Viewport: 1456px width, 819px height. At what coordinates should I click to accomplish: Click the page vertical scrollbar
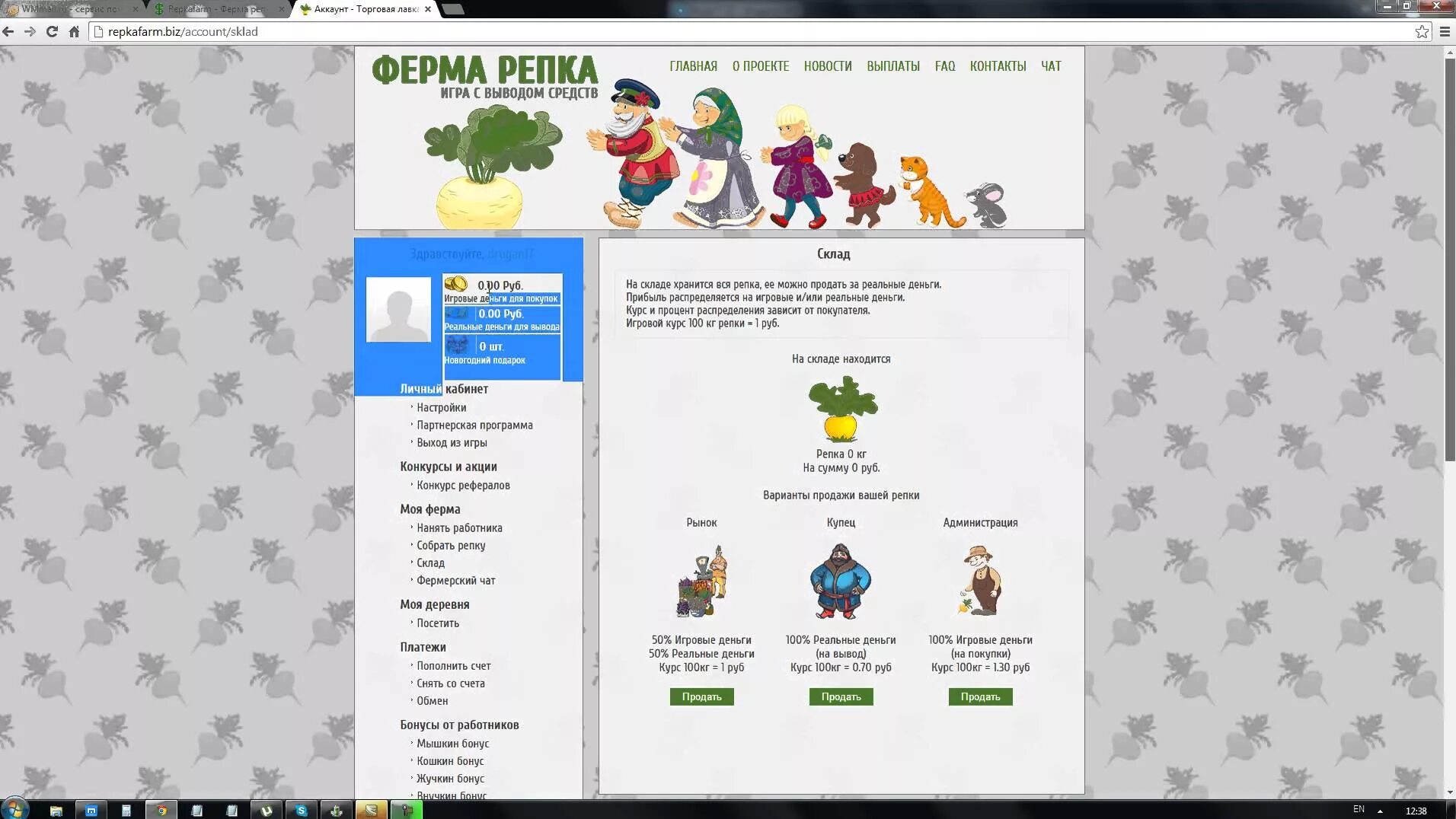[1450, 259]
